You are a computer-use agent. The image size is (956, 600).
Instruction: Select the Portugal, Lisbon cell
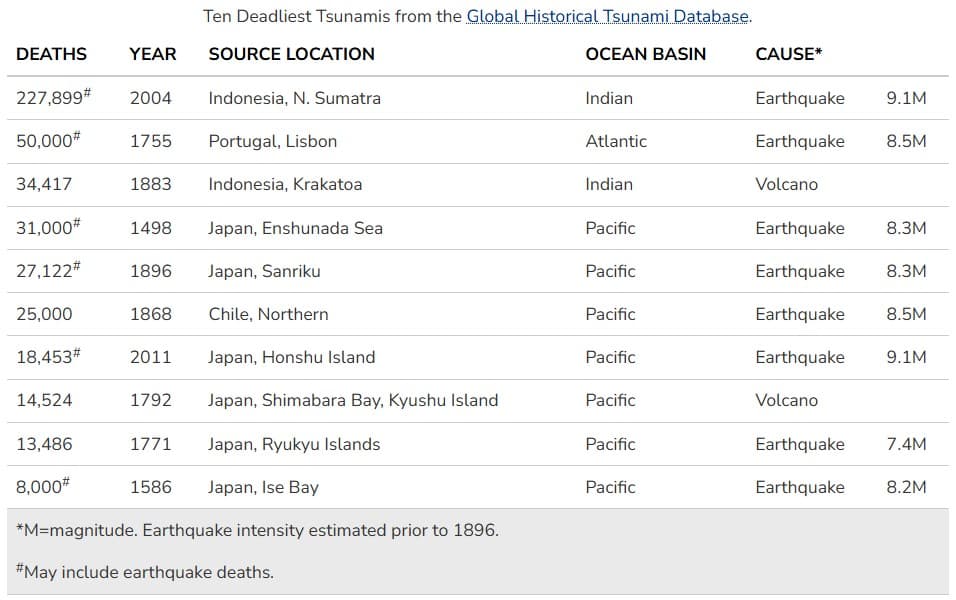tap(273, 141)
